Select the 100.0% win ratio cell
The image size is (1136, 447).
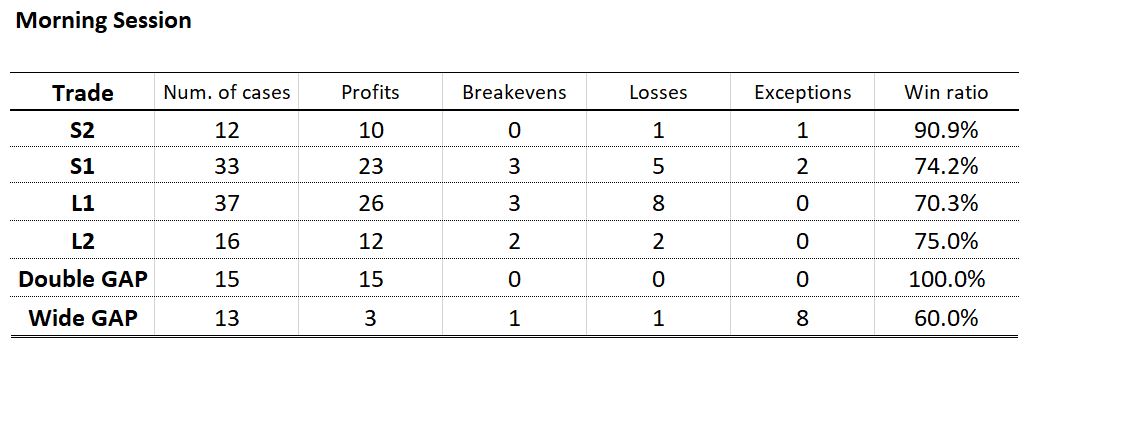coord(946,279)
